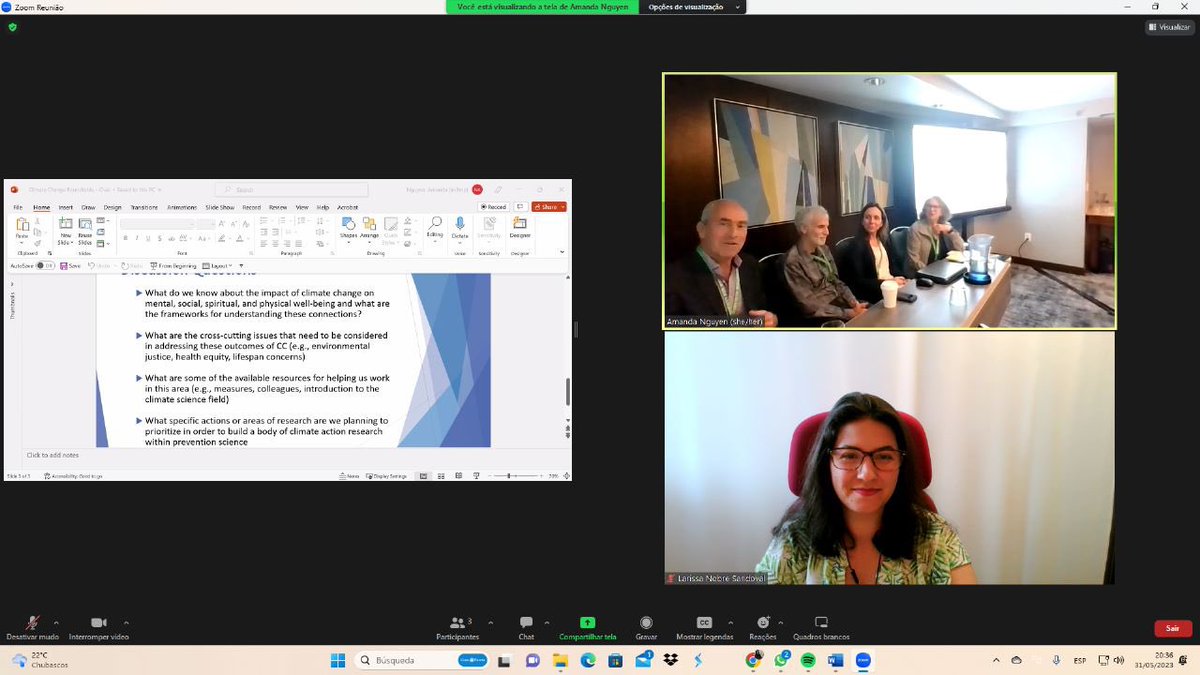Toggle Underline formatting in ribbon
The height and width of the screenshot is (675, 1200).
coord(147,238)
